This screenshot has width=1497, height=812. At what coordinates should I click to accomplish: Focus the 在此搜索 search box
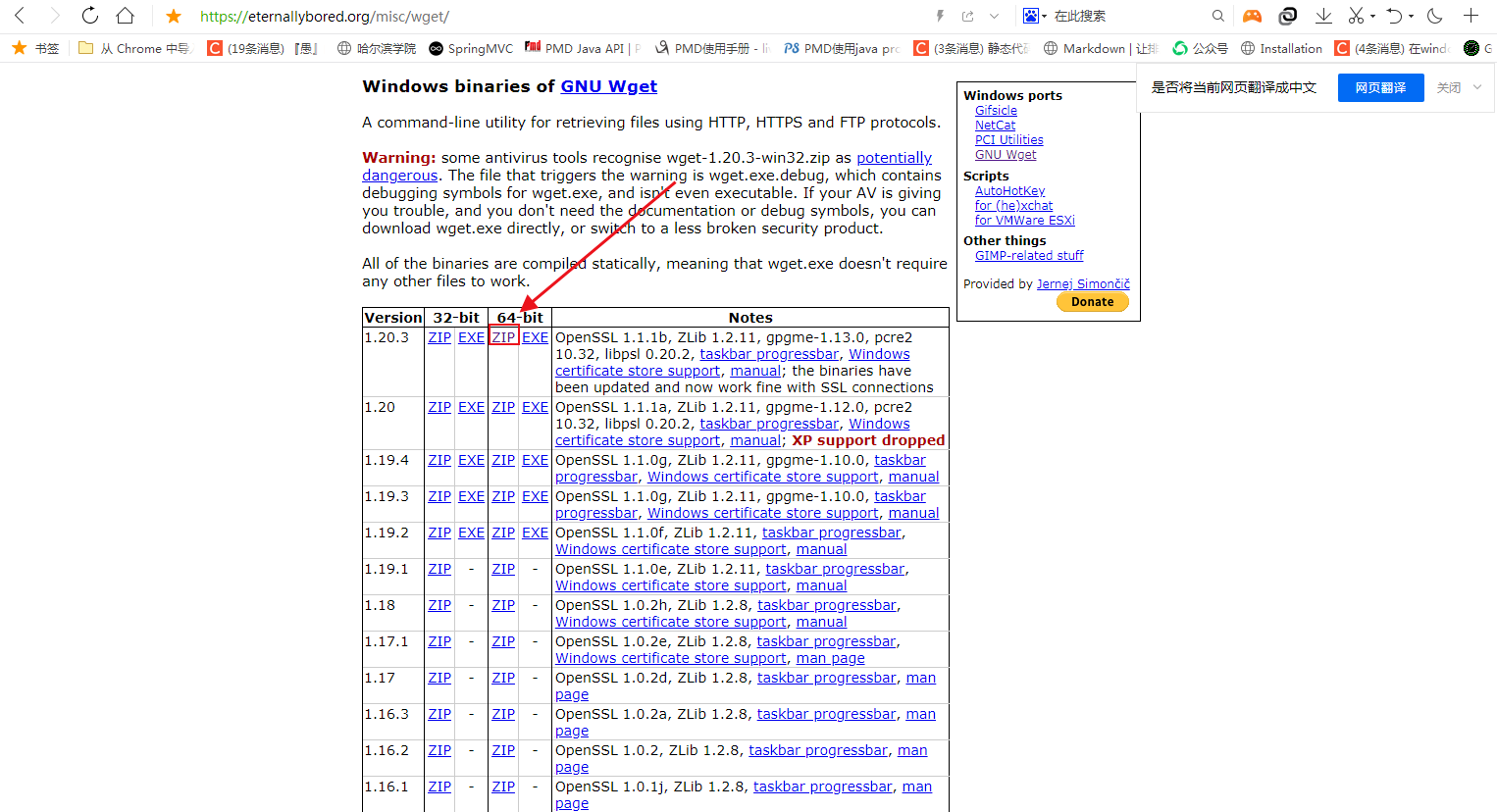pos(1128,16)
